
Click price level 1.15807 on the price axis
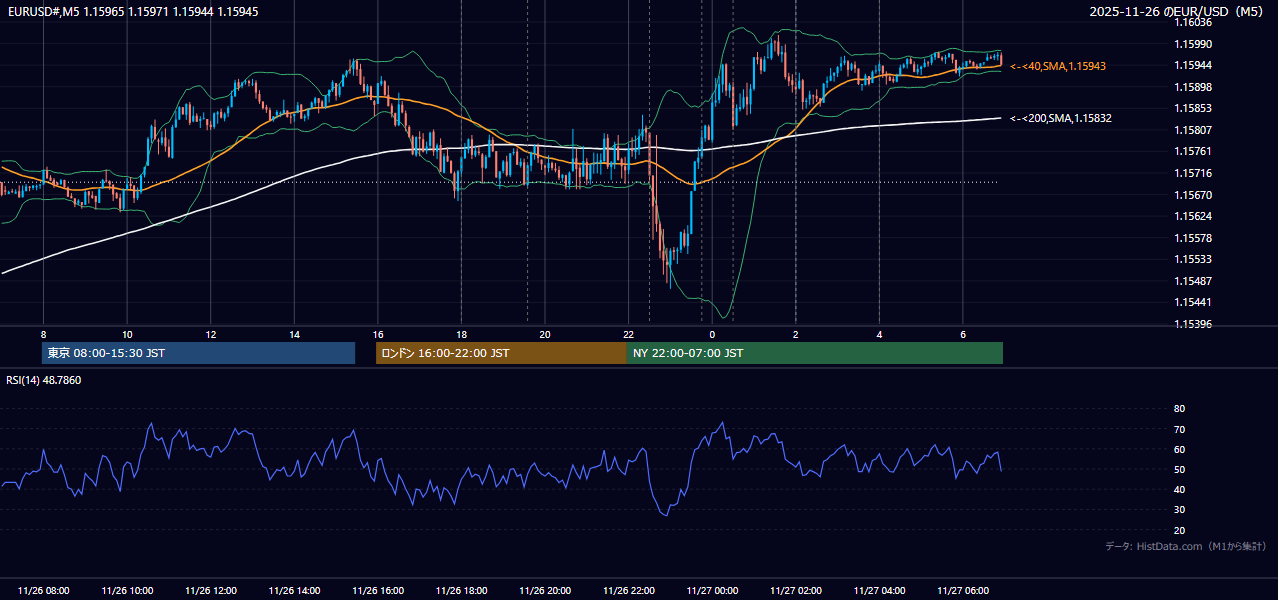(x=1193, y=130)
